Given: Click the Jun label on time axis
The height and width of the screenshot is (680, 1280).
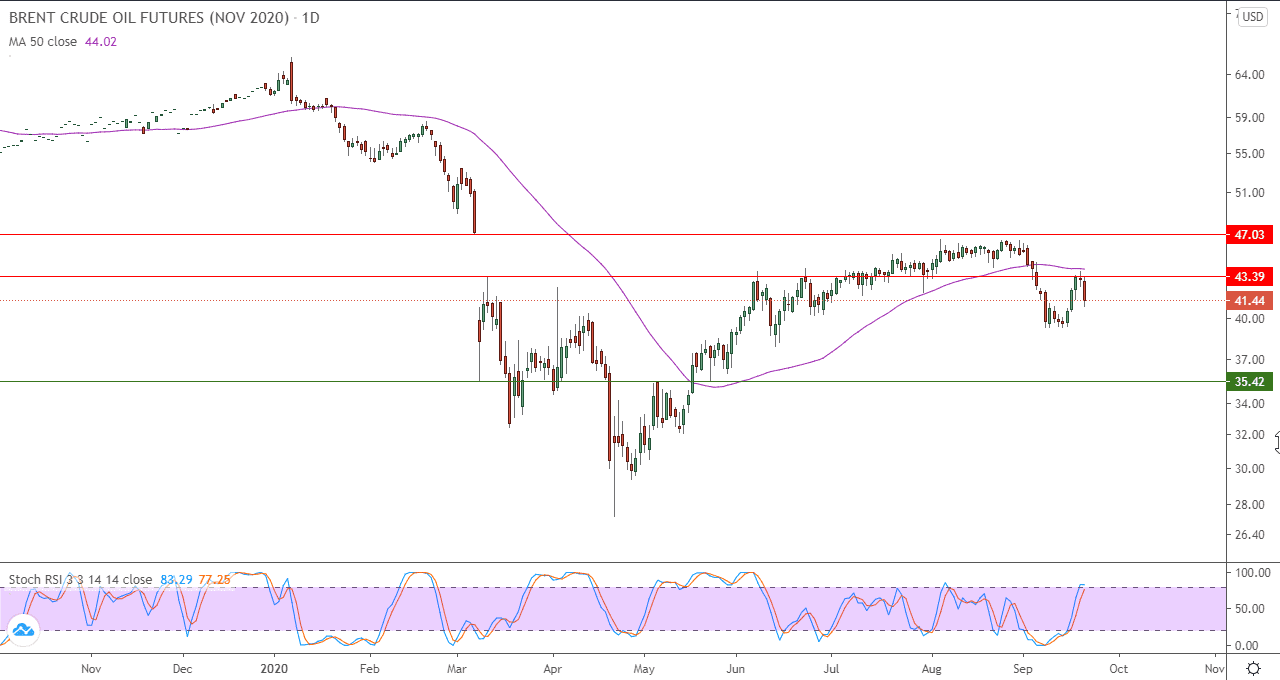Looking at the screenshot, I should click(736, 667).
